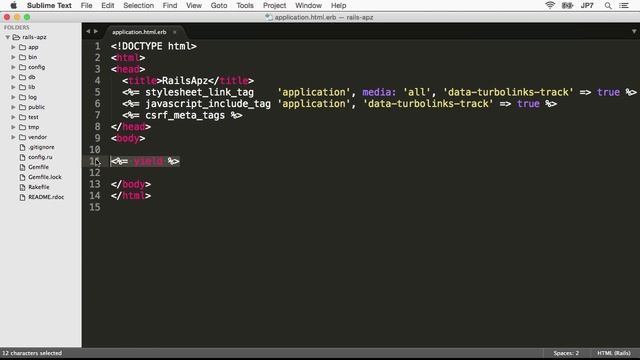Click the rails-apz folder icon

click(16, 37)
